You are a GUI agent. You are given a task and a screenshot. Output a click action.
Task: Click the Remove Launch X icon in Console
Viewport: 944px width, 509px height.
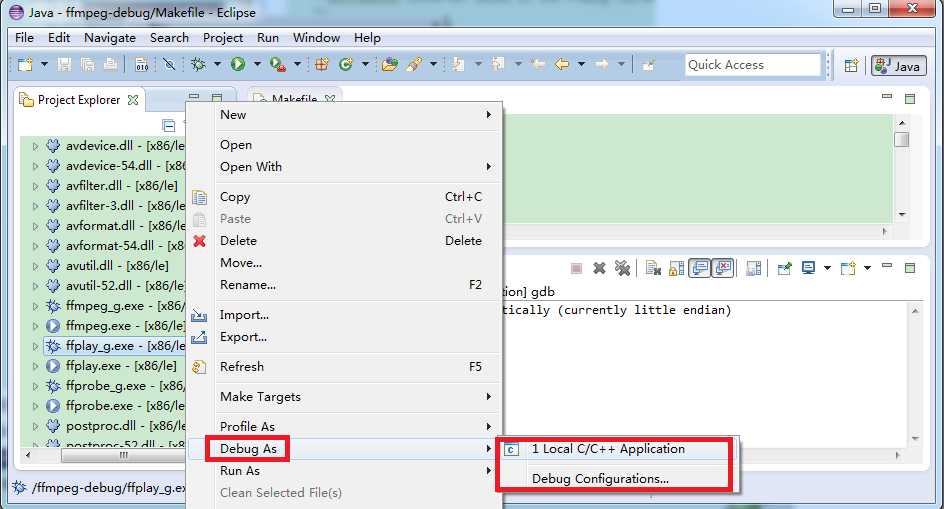point(599,268)
